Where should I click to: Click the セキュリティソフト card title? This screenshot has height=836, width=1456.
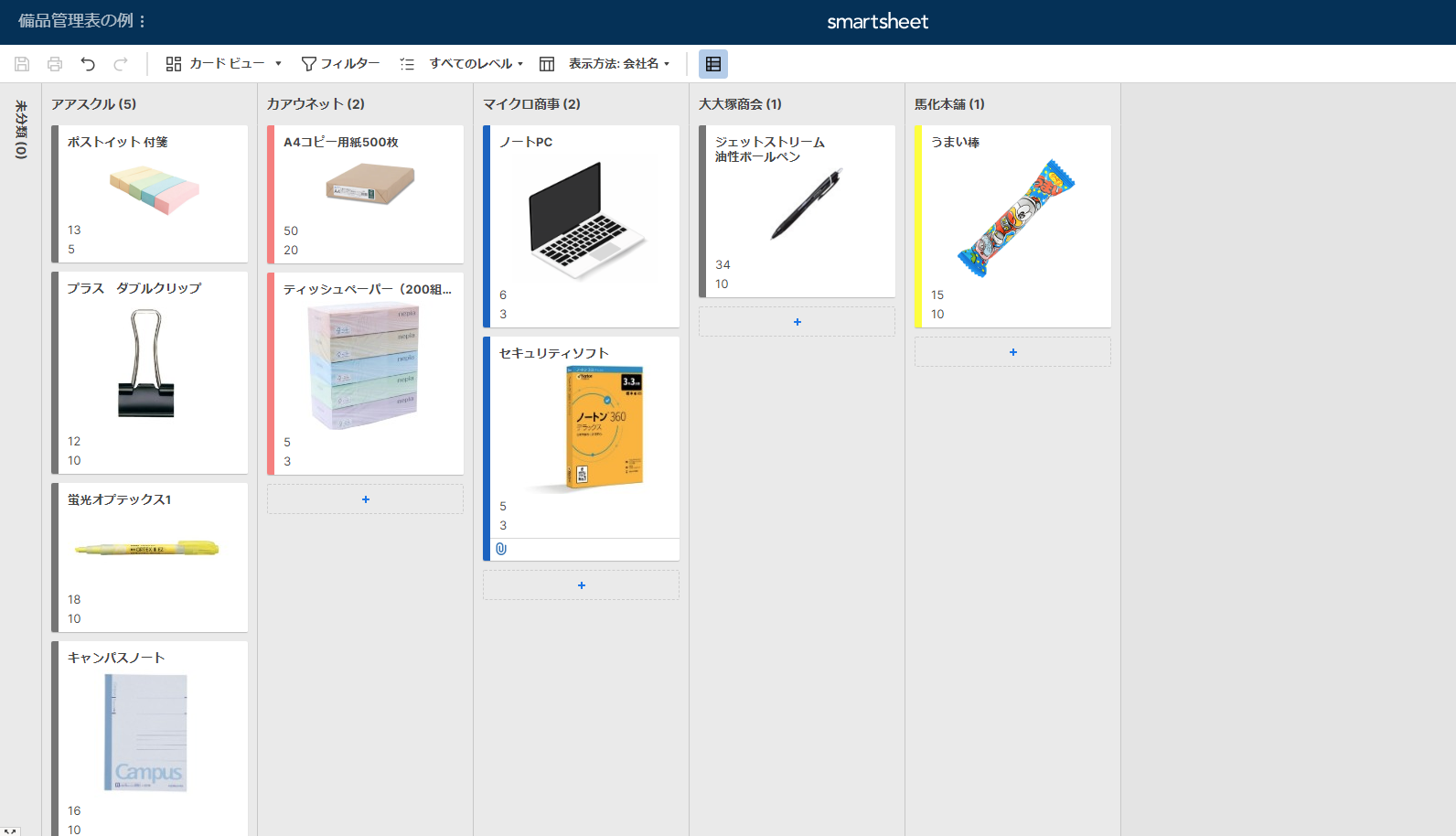[x=554, y=353]
